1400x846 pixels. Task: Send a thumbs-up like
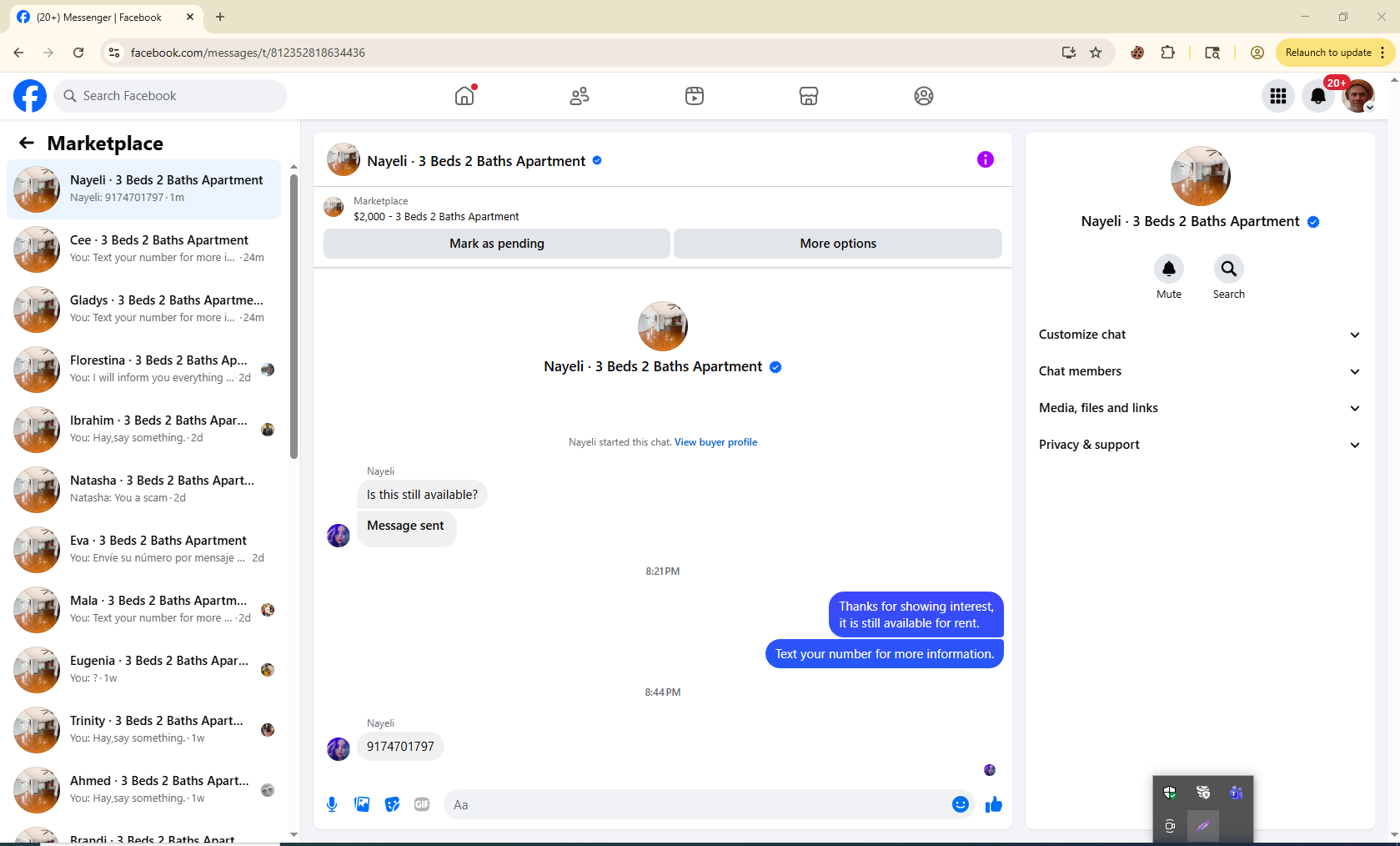tap(994, 804)
